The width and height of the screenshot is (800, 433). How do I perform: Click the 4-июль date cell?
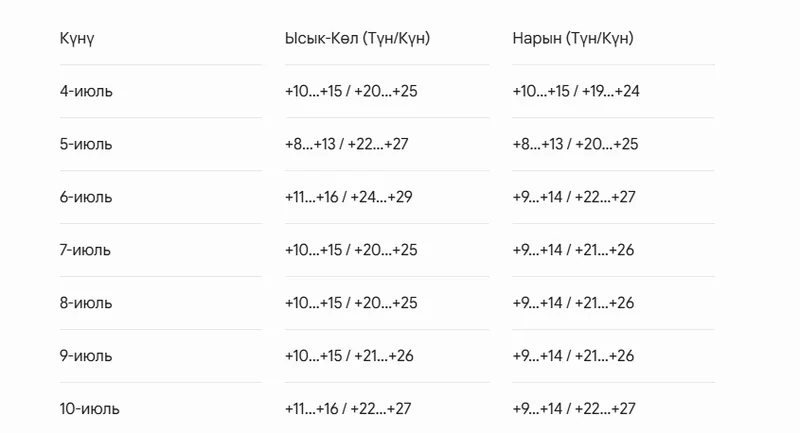tap(86, 91)
